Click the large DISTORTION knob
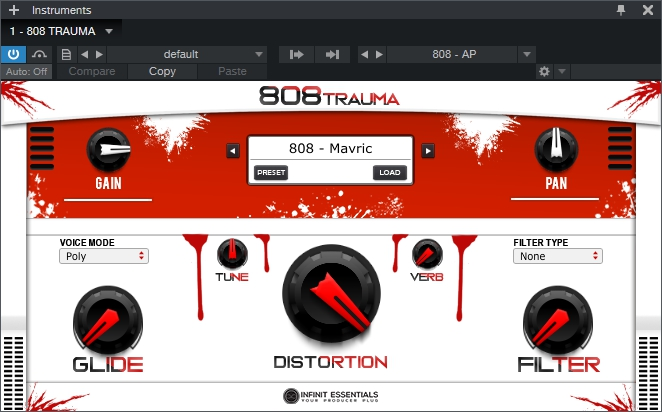The height and width of the screenshot is (412, 662). click(331, 293)
